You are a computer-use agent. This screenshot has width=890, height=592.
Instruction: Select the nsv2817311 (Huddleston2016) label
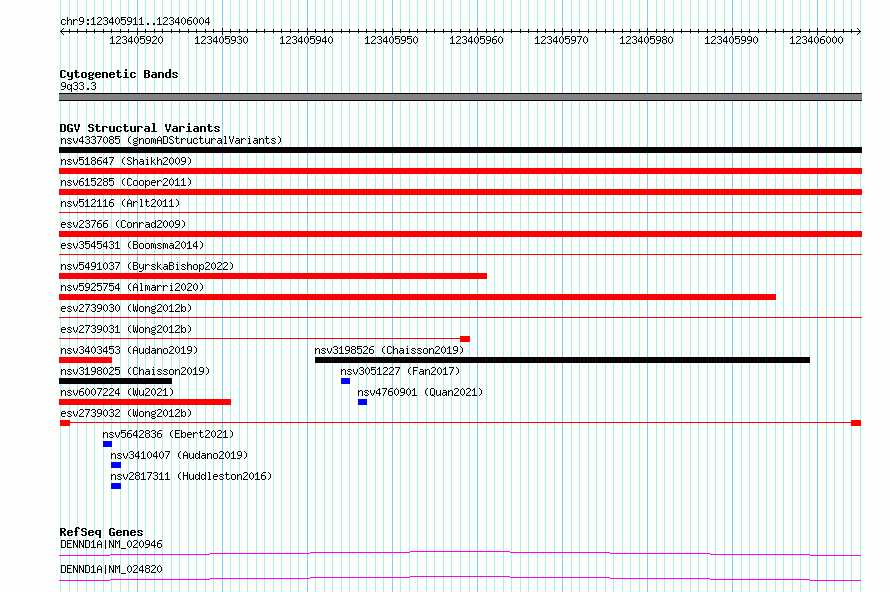pyautogui.click(x=191, y=476)
